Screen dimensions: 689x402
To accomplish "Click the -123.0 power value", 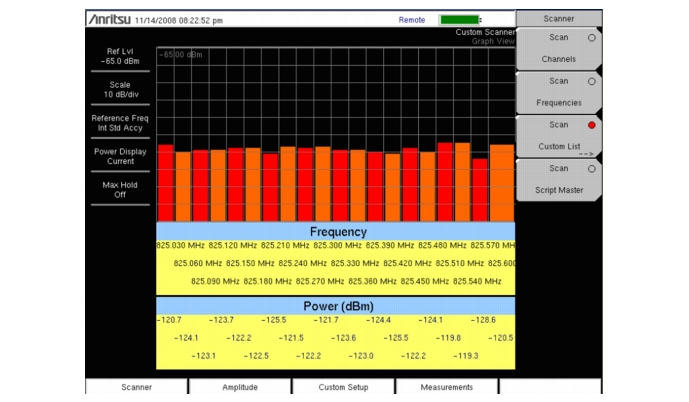I will [x=361, y=356].
